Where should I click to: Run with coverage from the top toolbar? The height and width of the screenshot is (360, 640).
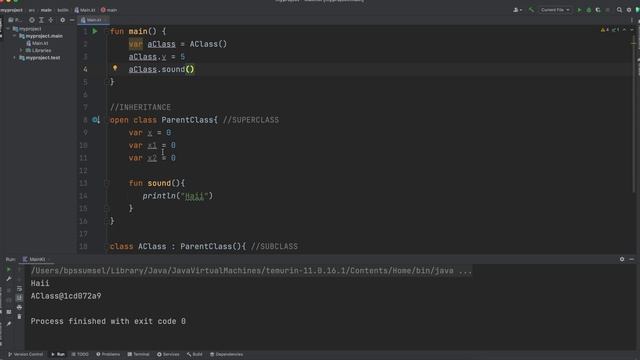point(598,10)
